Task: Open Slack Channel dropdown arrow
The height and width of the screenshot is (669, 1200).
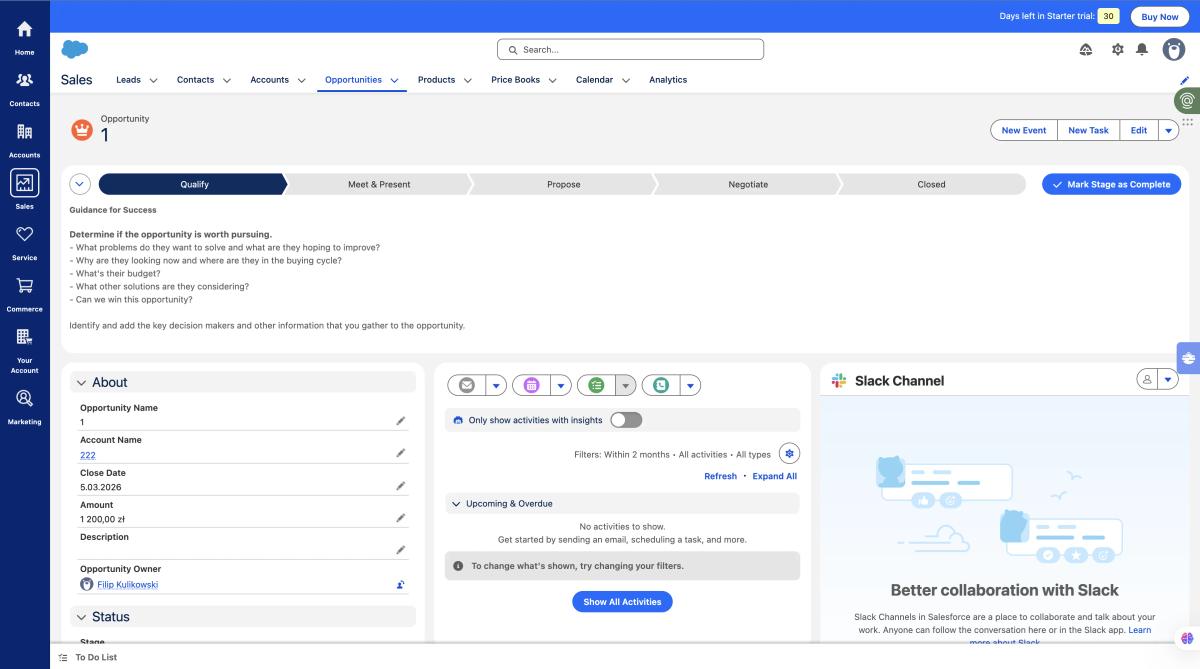Action: coord(1168,379)
